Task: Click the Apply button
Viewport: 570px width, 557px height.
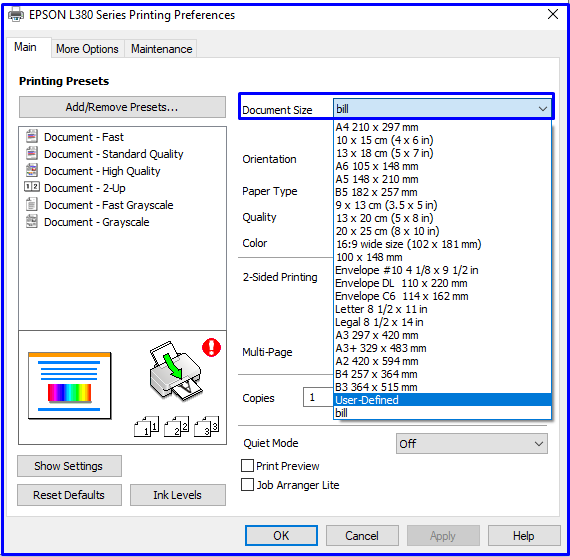Action: pyautogui.click(x=443, y=536)
